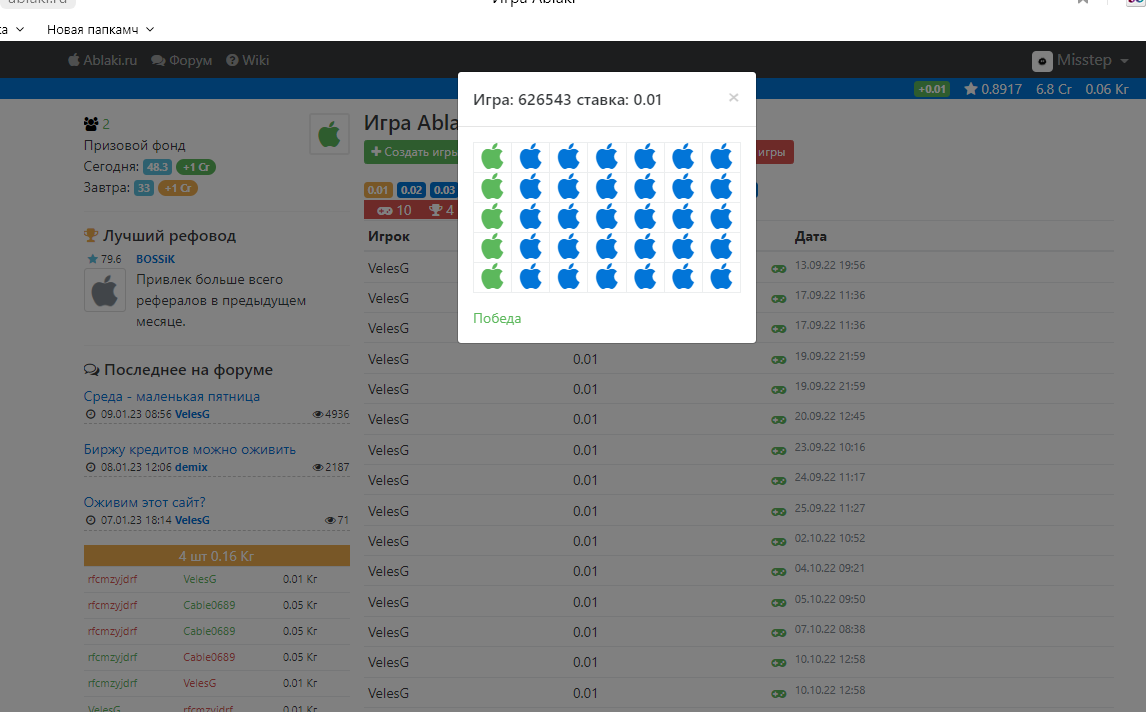Click the gamepad icon beside 05.10.22 09:50
This screenshot has width=1146, height=712.
(778, 603)
